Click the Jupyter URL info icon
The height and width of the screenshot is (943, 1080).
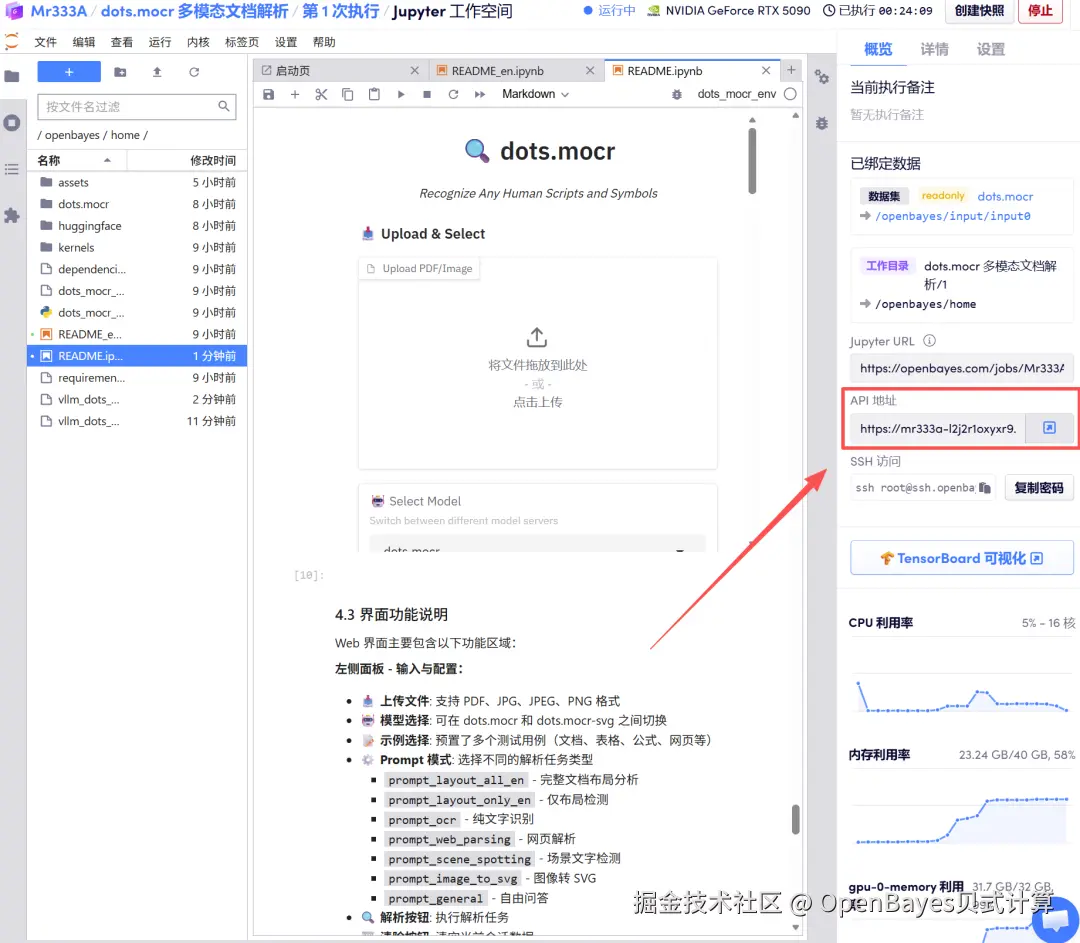point(929,340)
